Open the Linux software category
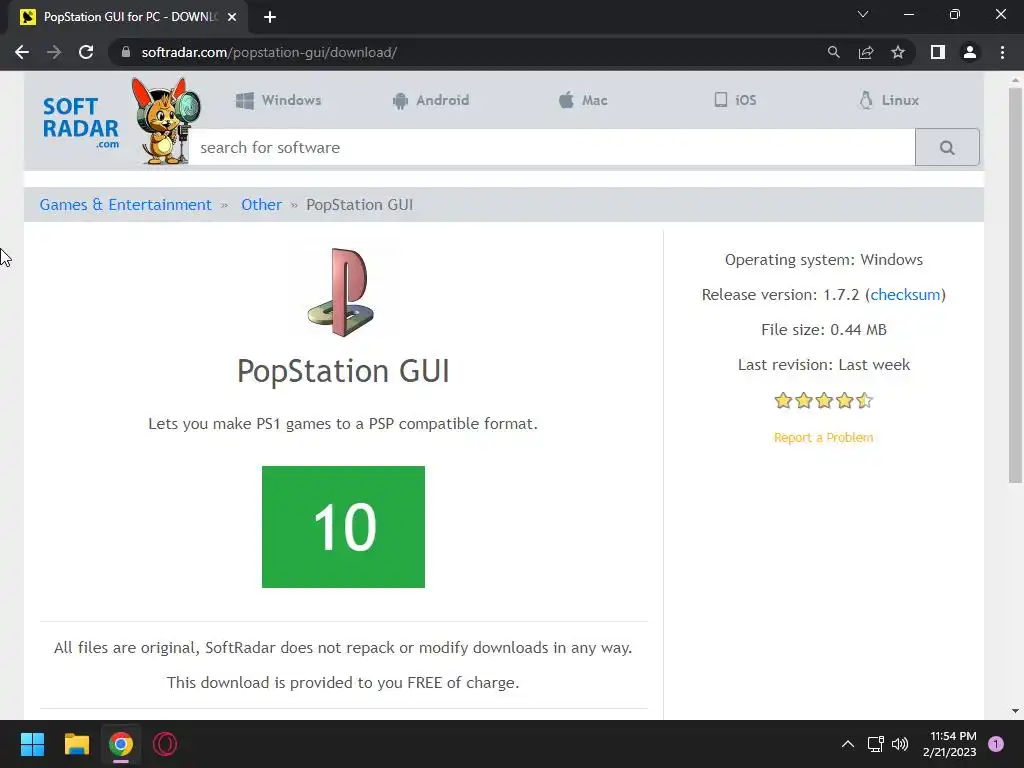 pyautogui.click(x=889, y=100)
